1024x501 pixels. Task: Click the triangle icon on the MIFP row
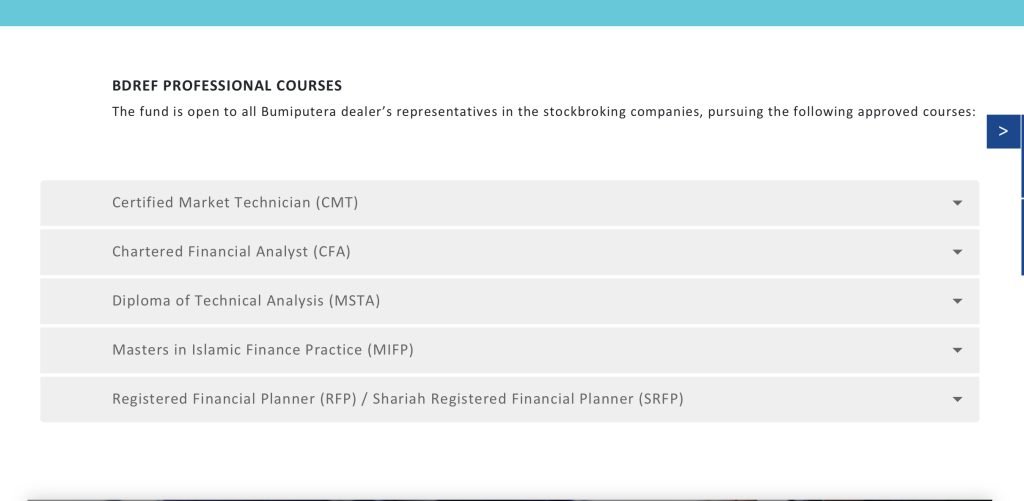tap(957, 350)
